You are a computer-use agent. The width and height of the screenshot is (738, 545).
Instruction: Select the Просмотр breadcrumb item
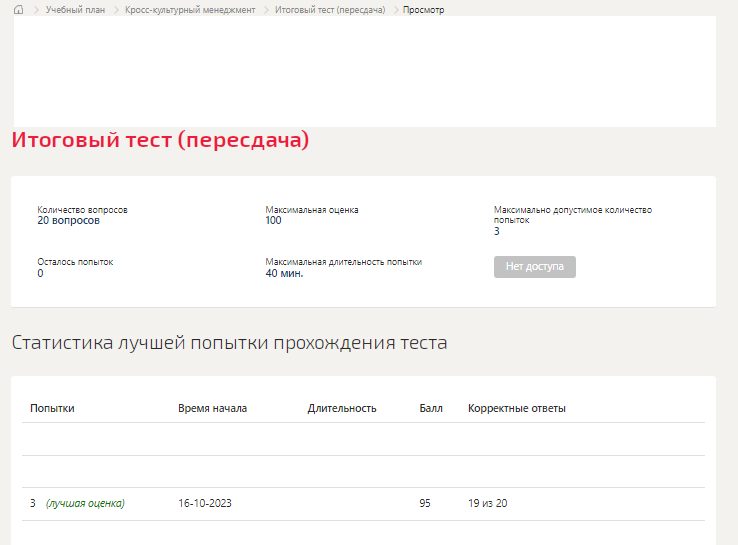[424, 9]
